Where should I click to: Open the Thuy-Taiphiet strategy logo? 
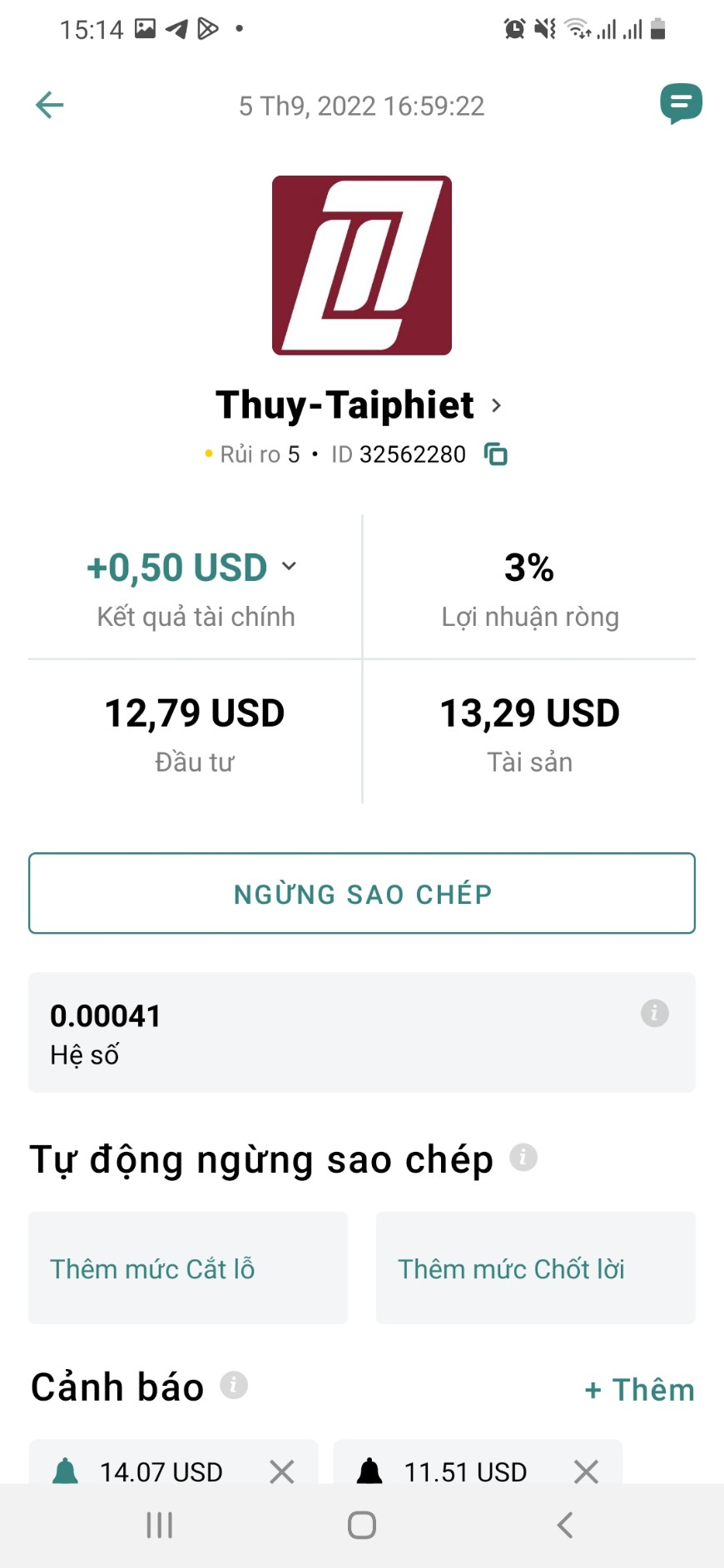pyautogui.click(x=362, y=265)
